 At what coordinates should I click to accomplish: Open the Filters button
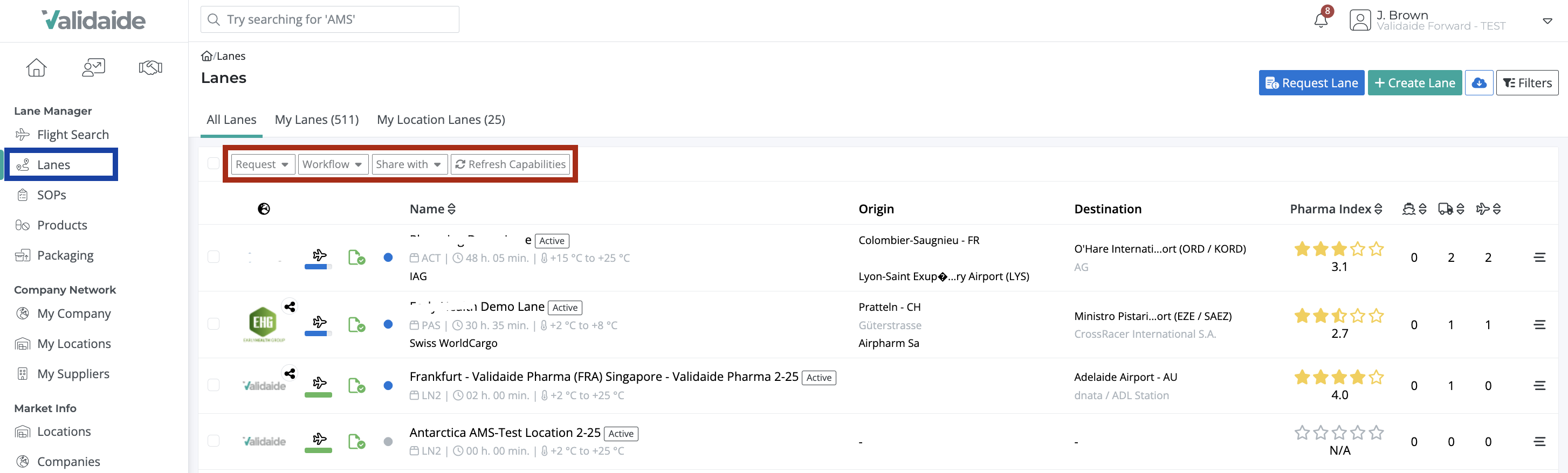tap(1526, 82)
